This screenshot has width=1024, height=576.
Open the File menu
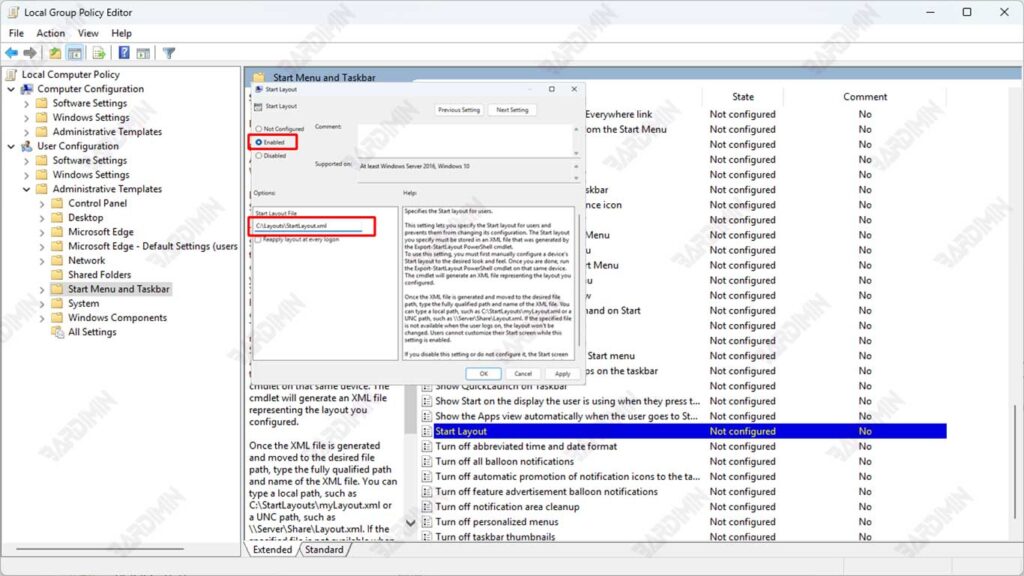pos(16,33)
